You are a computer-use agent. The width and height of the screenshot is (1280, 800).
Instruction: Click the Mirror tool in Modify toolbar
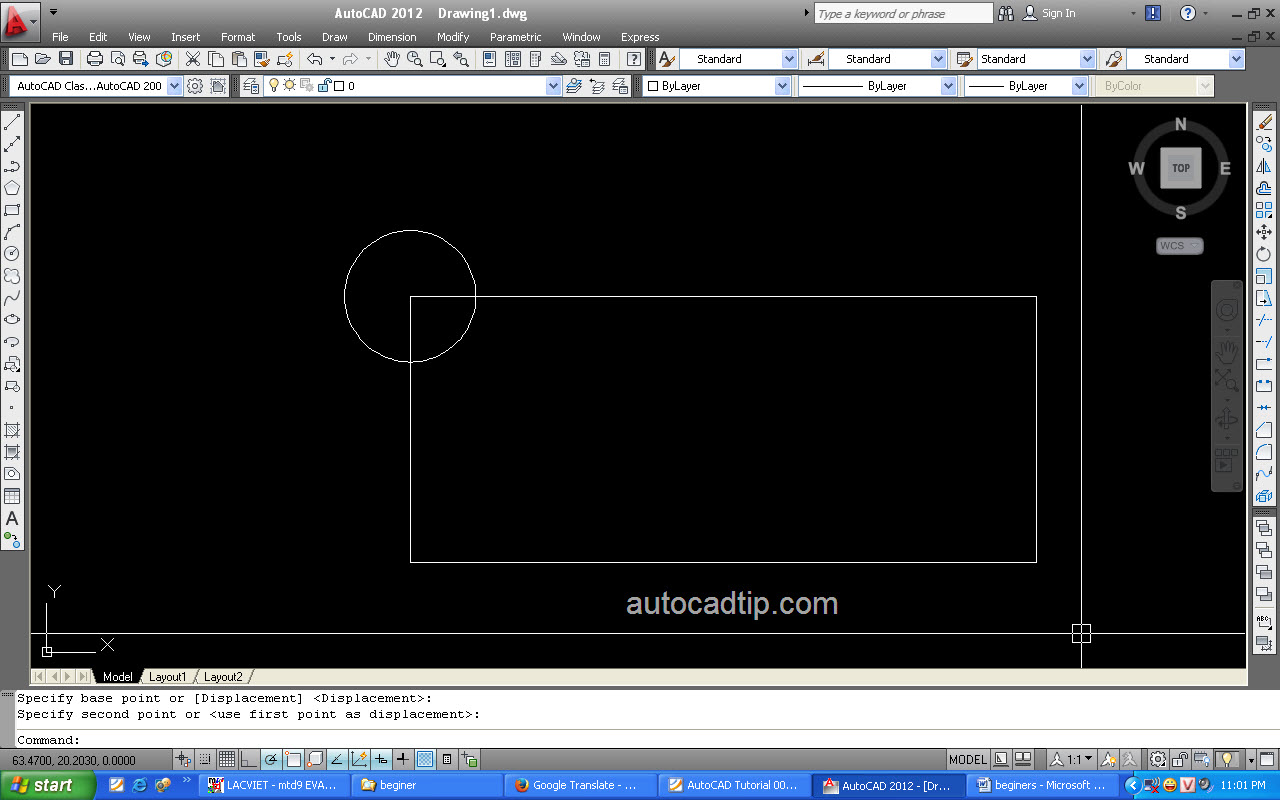click(x=1264, y=166)
